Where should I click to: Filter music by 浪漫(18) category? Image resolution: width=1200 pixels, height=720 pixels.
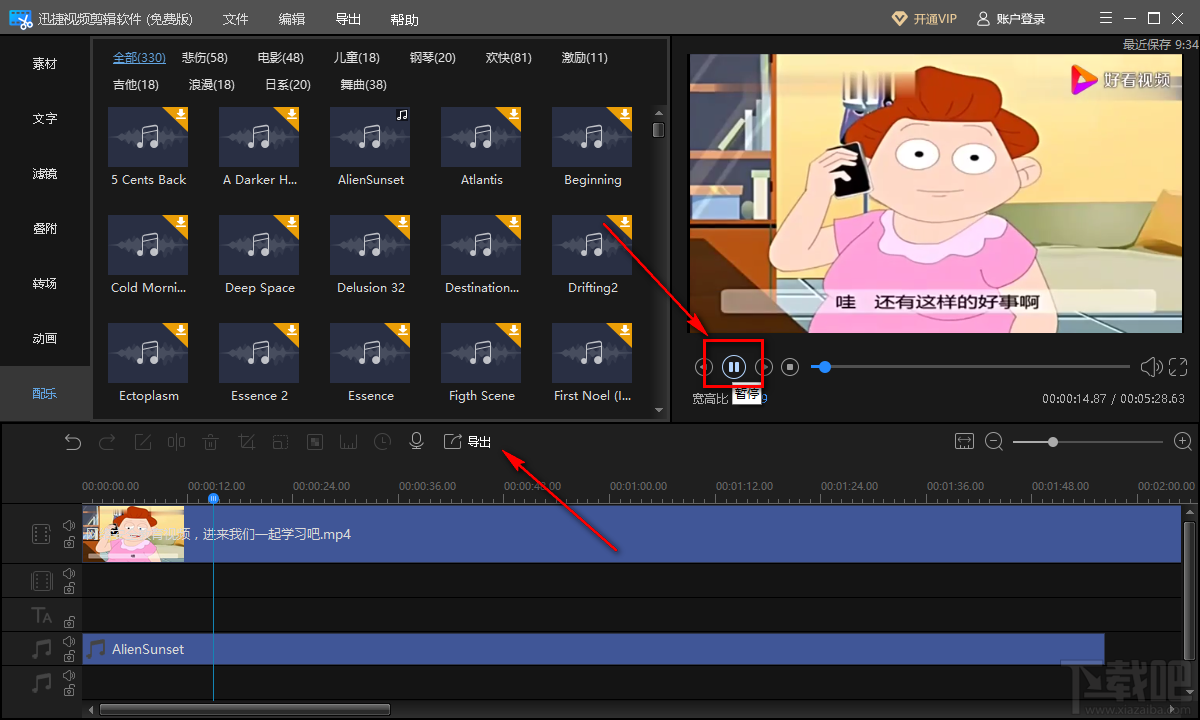click(212, 85)
